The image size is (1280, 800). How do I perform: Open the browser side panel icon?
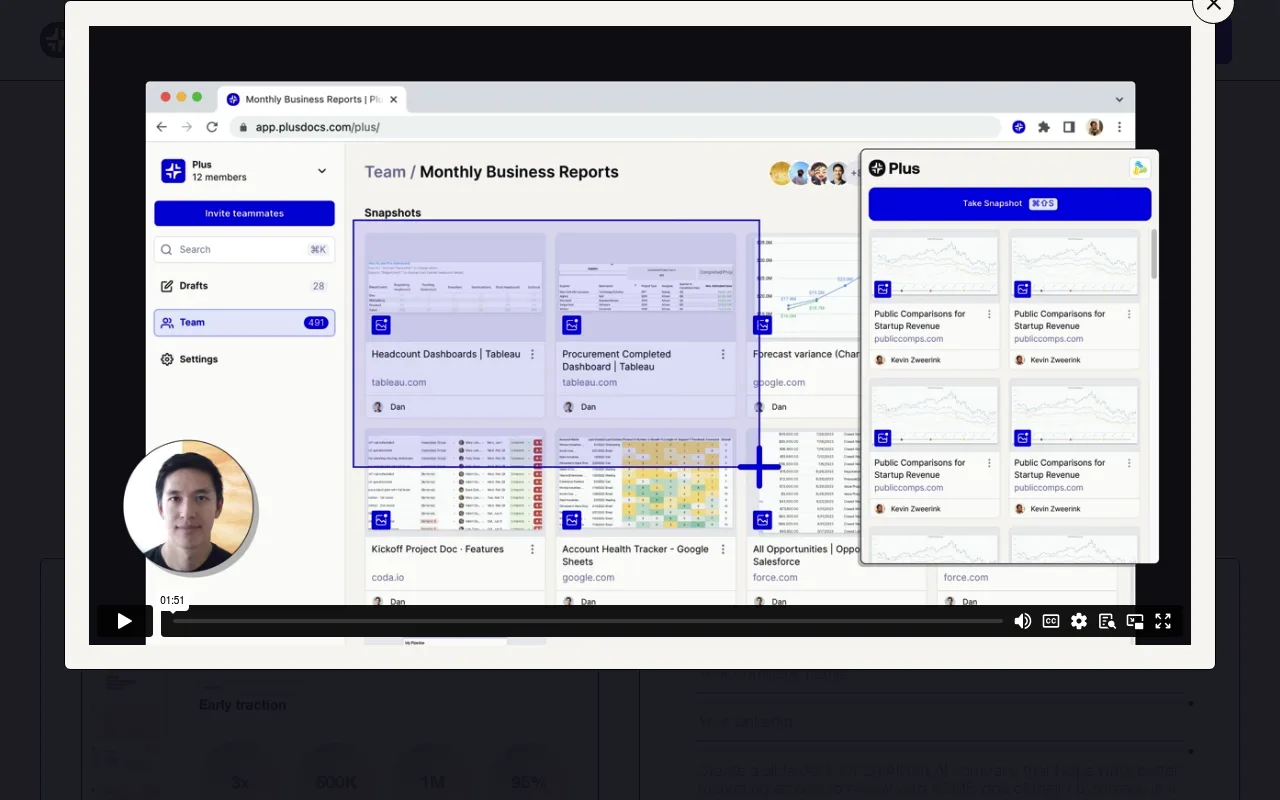pos(1069,127)
